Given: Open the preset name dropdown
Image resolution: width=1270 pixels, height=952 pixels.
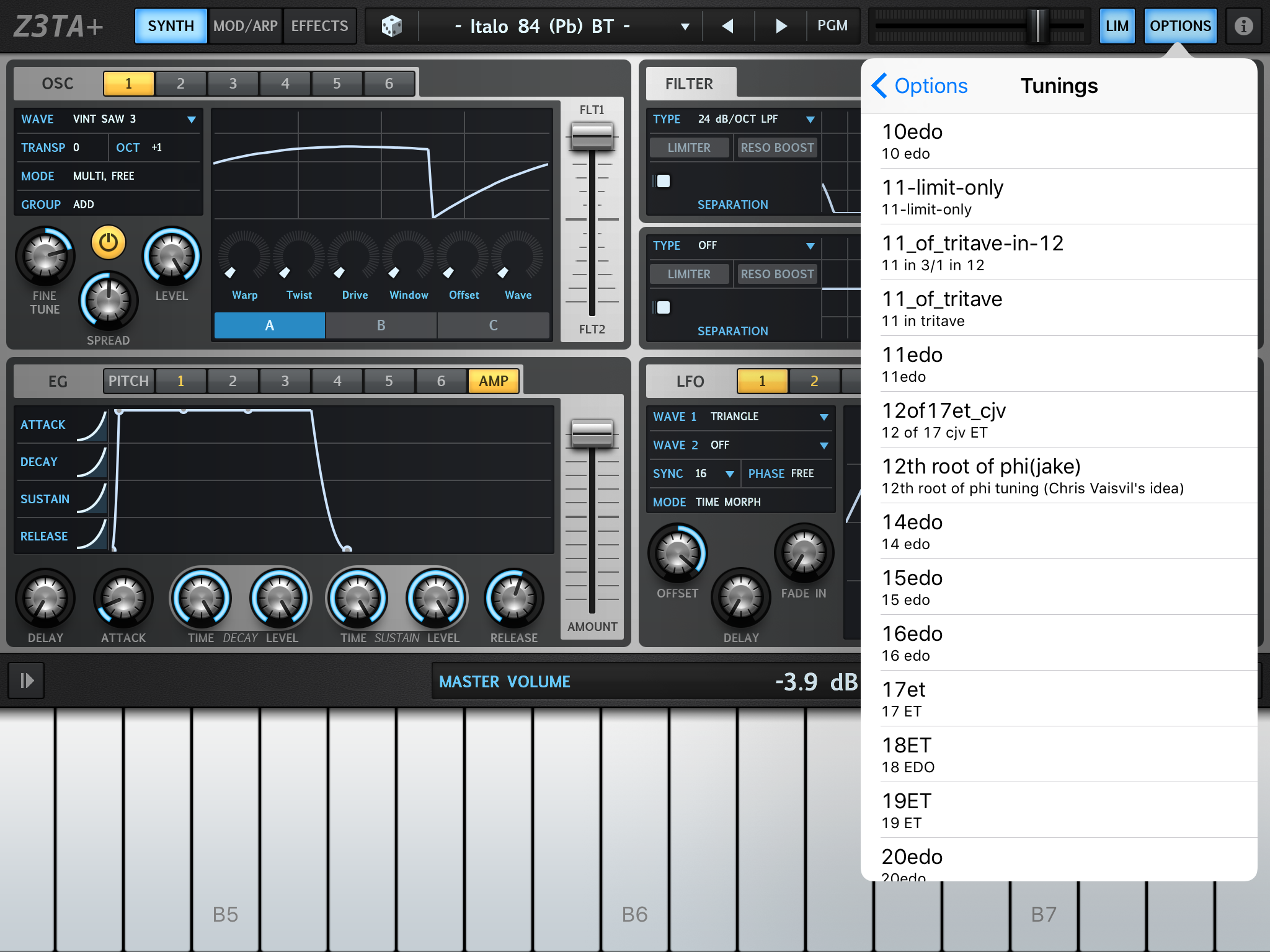Looking at the screenshot, I should [x=685, y=27].
